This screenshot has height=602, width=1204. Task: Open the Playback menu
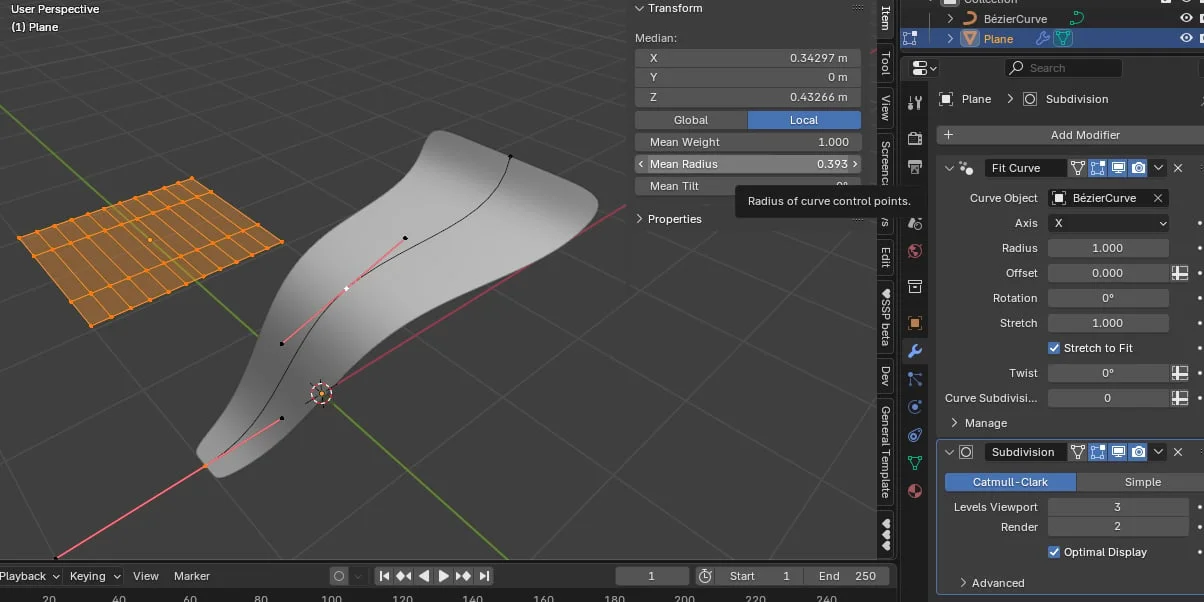click(x=25, y=576)
